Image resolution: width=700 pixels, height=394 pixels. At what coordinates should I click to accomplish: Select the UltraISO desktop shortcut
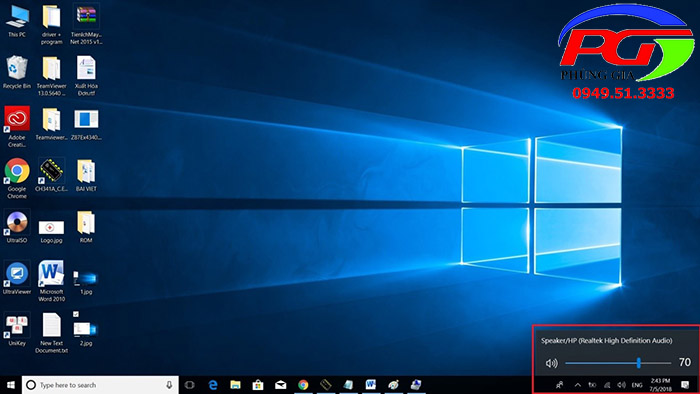pyautogui.click(x=17, y=227)
